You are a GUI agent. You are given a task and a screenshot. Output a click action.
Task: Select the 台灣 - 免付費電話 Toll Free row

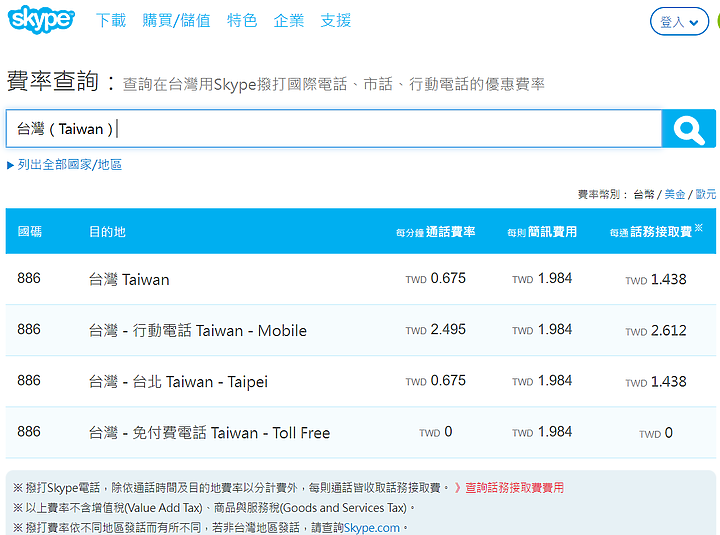point(360,432)
